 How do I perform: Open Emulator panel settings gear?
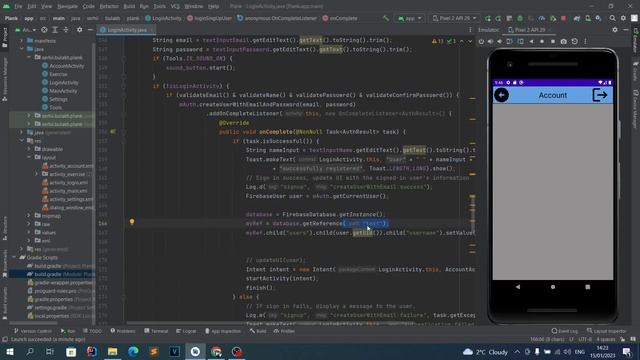coord(615,30)
